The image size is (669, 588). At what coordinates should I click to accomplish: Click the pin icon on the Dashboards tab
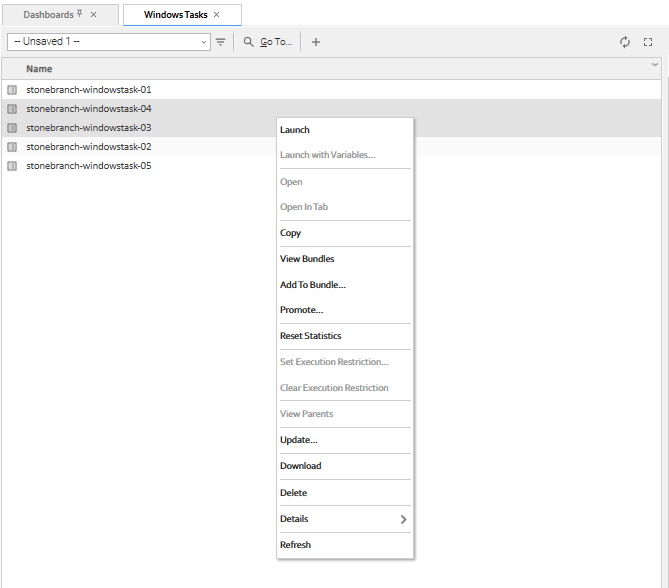80,15
